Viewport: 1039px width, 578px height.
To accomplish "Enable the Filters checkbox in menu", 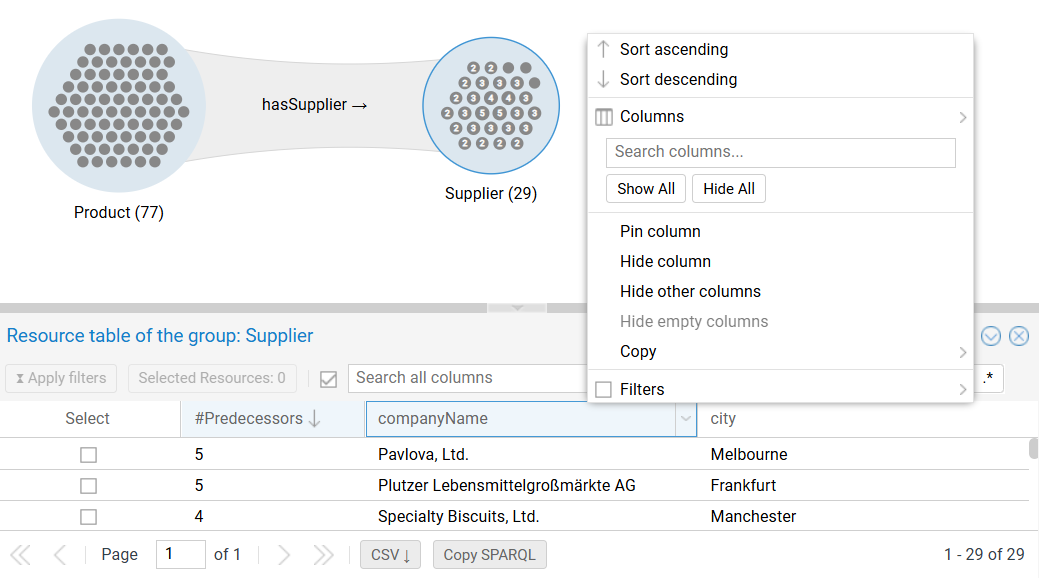I will click(603, 390).
